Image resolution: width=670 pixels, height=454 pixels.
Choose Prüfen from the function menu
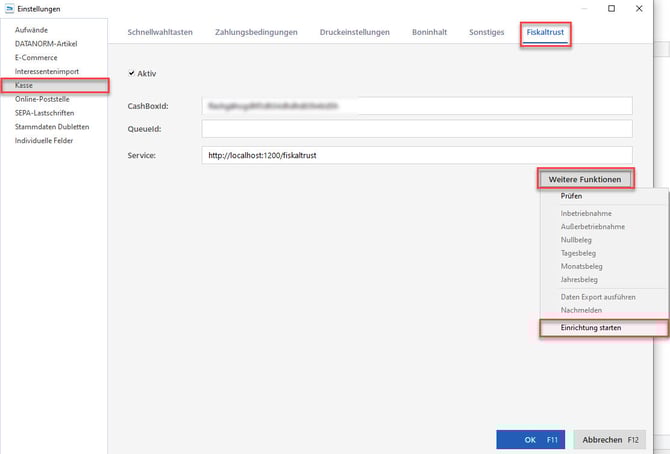click(572, 197)
